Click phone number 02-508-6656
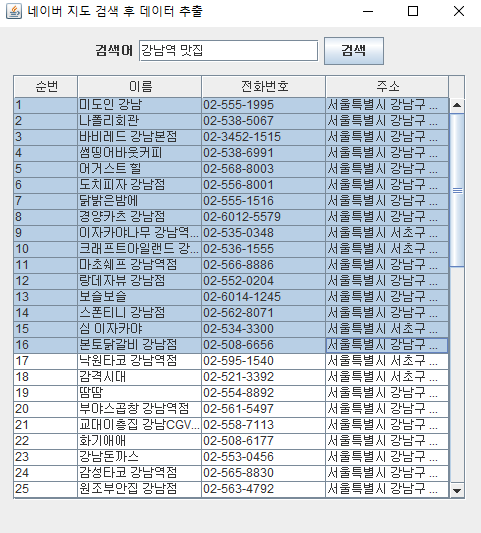The height and width of the screenshot is (533, 481). point(264,345)
